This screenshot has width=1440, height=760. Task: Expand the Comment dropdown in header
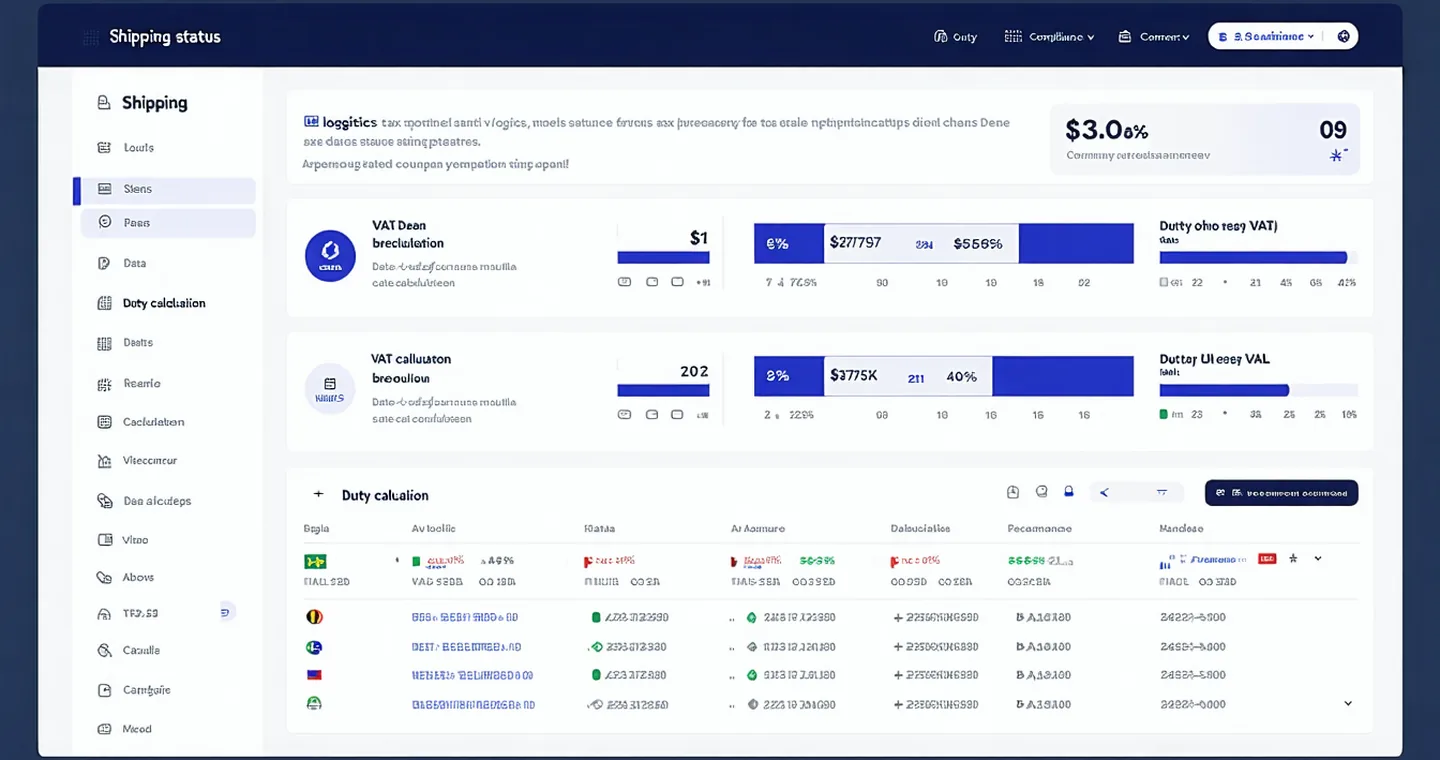coord(1154,37)
